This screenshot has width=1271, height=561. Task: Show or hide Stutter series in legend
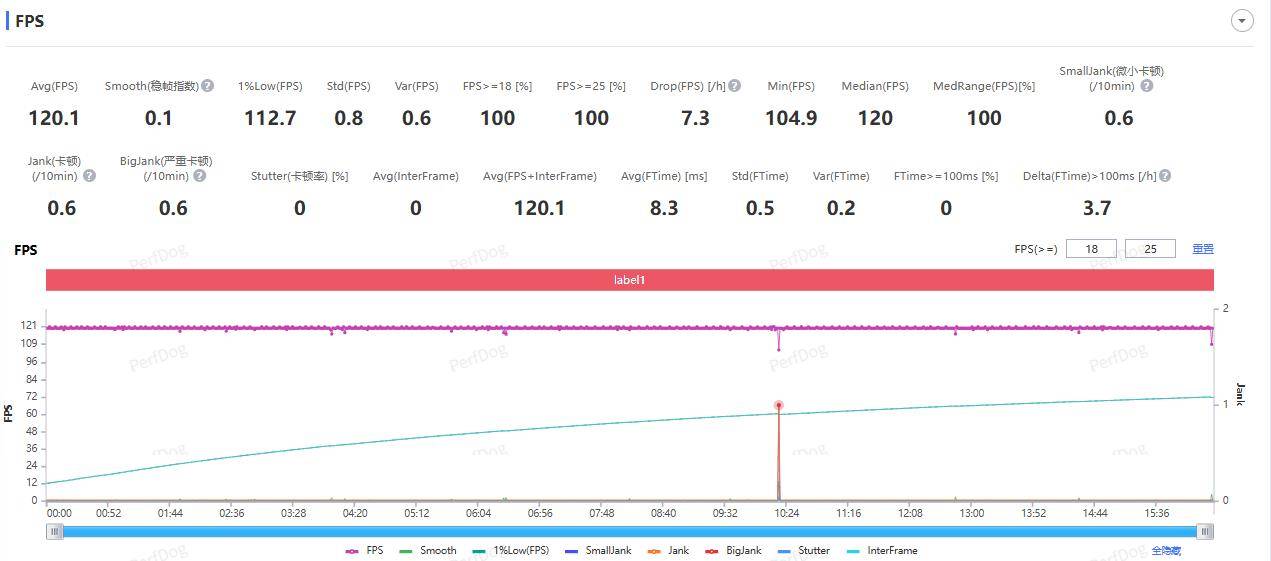tap(804, 551)
